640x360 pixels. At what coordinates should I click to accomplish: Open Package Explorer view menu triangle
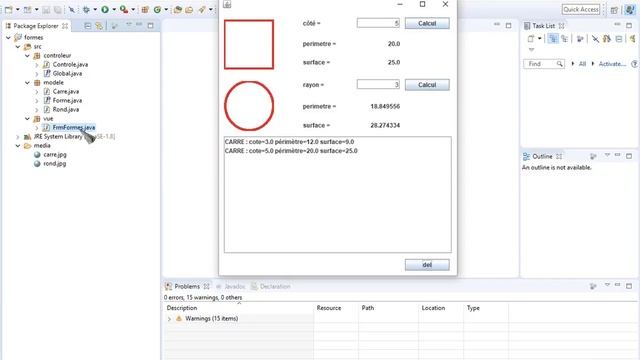pyautogui.click(x=129, y=25)
